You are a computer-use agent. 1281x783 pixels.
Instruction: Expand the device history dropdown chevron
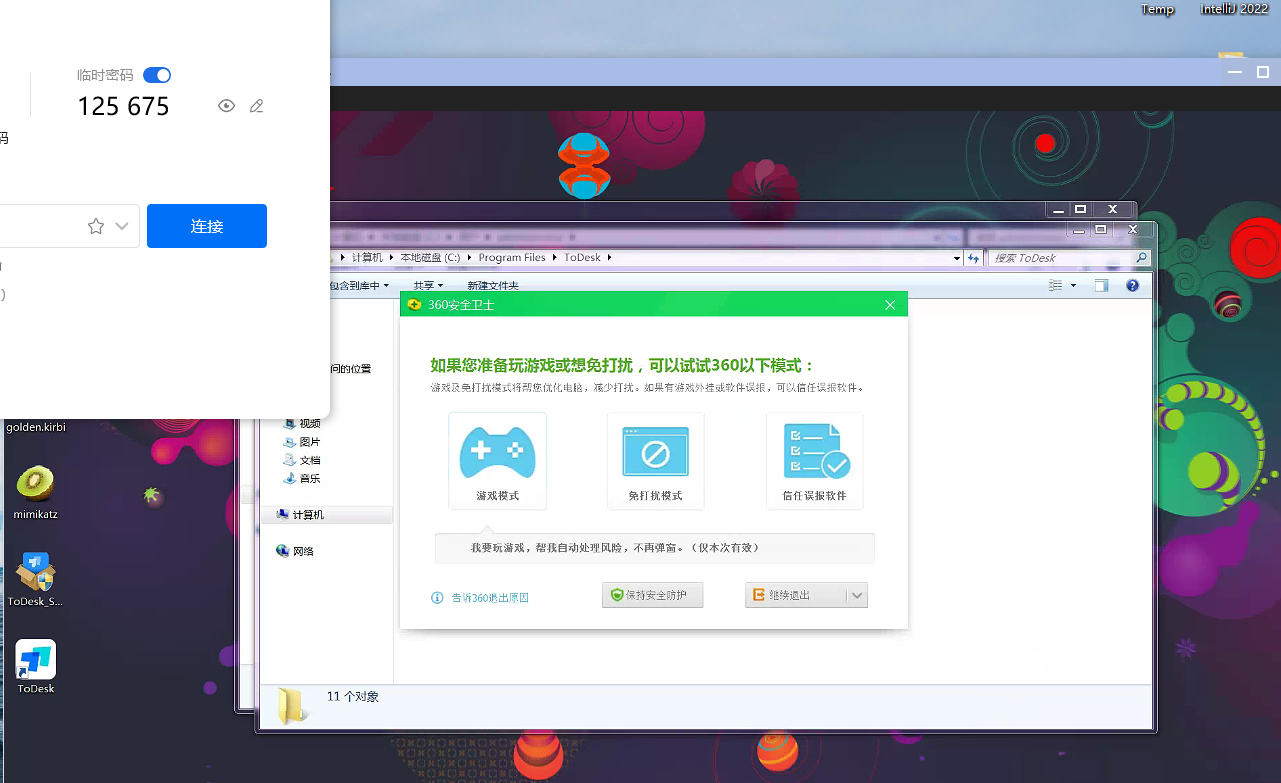tap(122, 226)
